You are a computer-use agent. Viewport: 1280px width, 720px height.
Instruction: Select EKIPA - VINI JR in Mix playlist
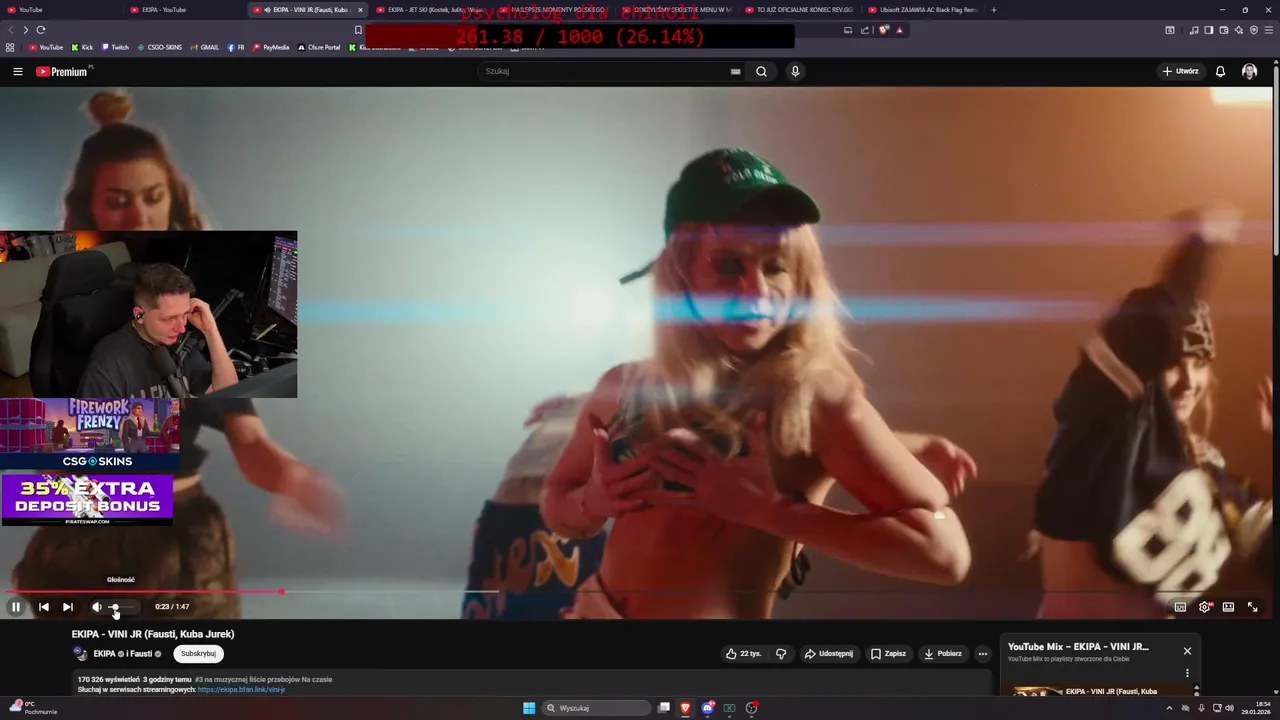[x=1099, y=691]
